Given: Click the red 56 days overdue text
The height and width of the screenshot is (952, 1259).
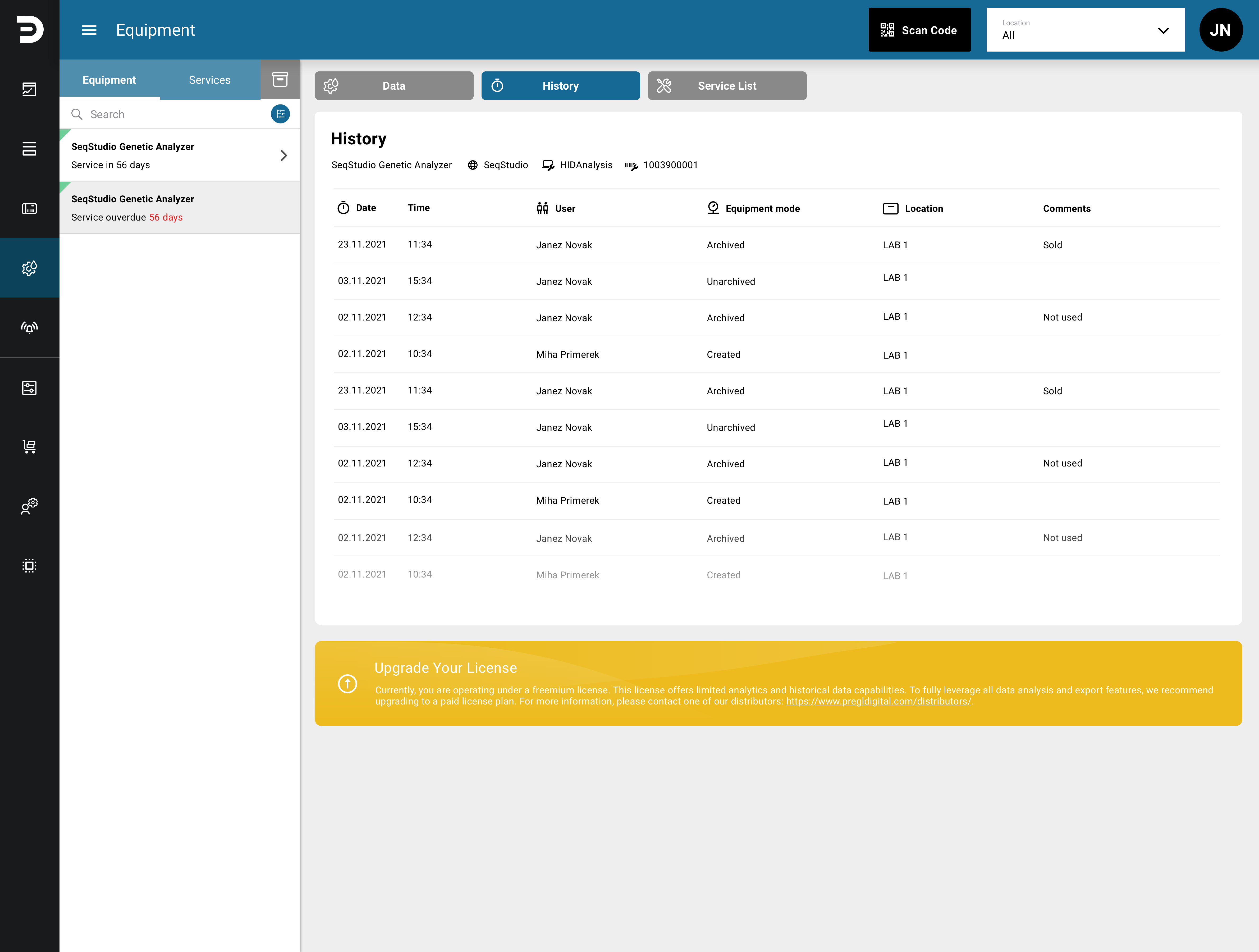Looking at the screenshot, I should pyautogui.click(x=166, y=217).
